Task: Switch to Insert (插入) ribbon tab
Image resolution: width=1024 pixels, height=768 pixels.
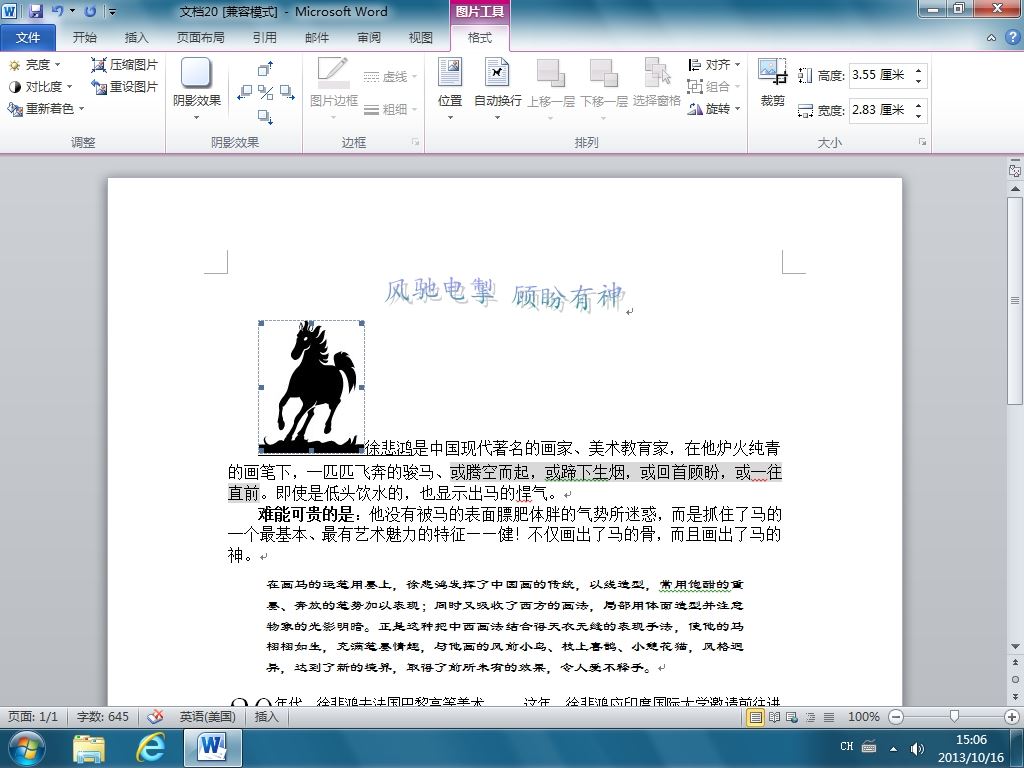Action: click(136, 38)
